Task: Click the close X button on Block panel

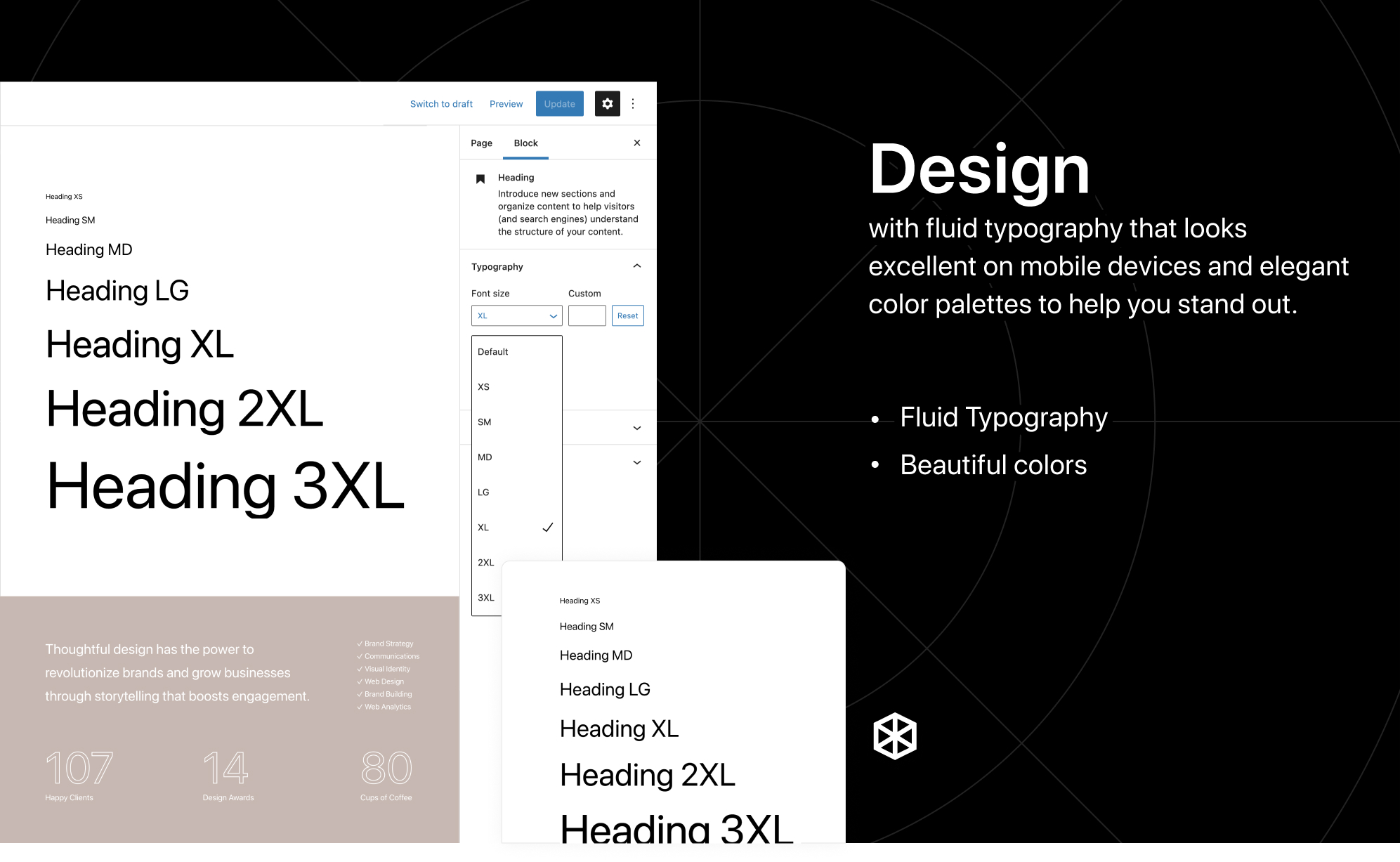Action: [637, 143]
